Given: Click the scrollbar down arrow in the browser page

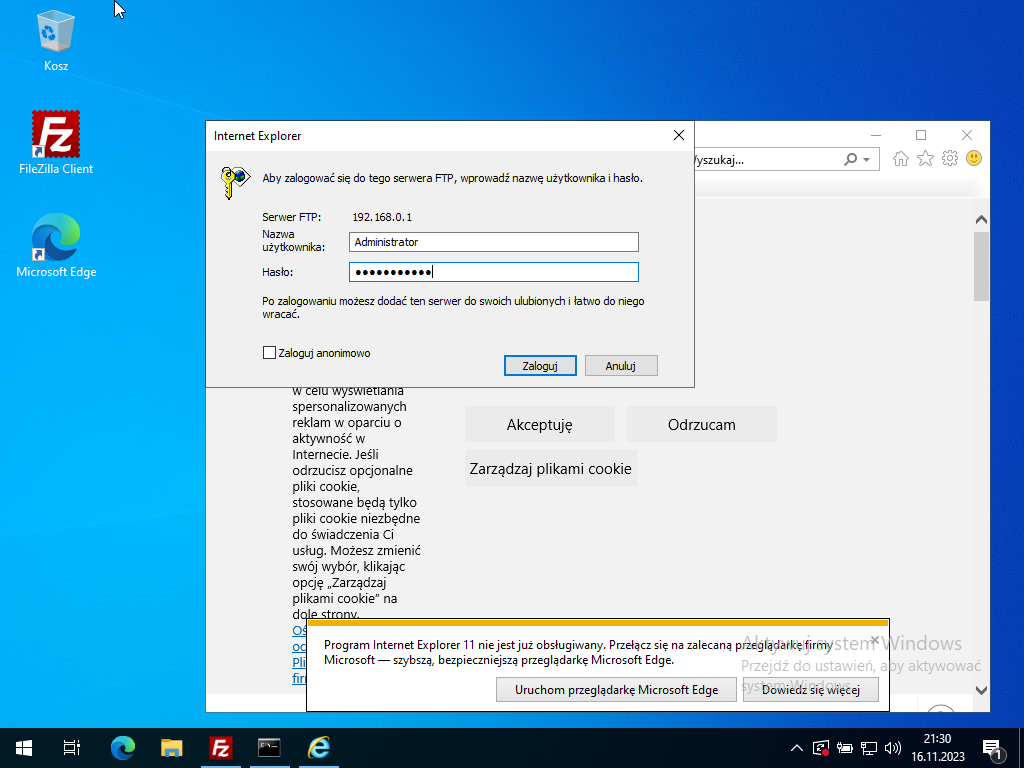Looking at the screenshot, I should pos(981,690).
